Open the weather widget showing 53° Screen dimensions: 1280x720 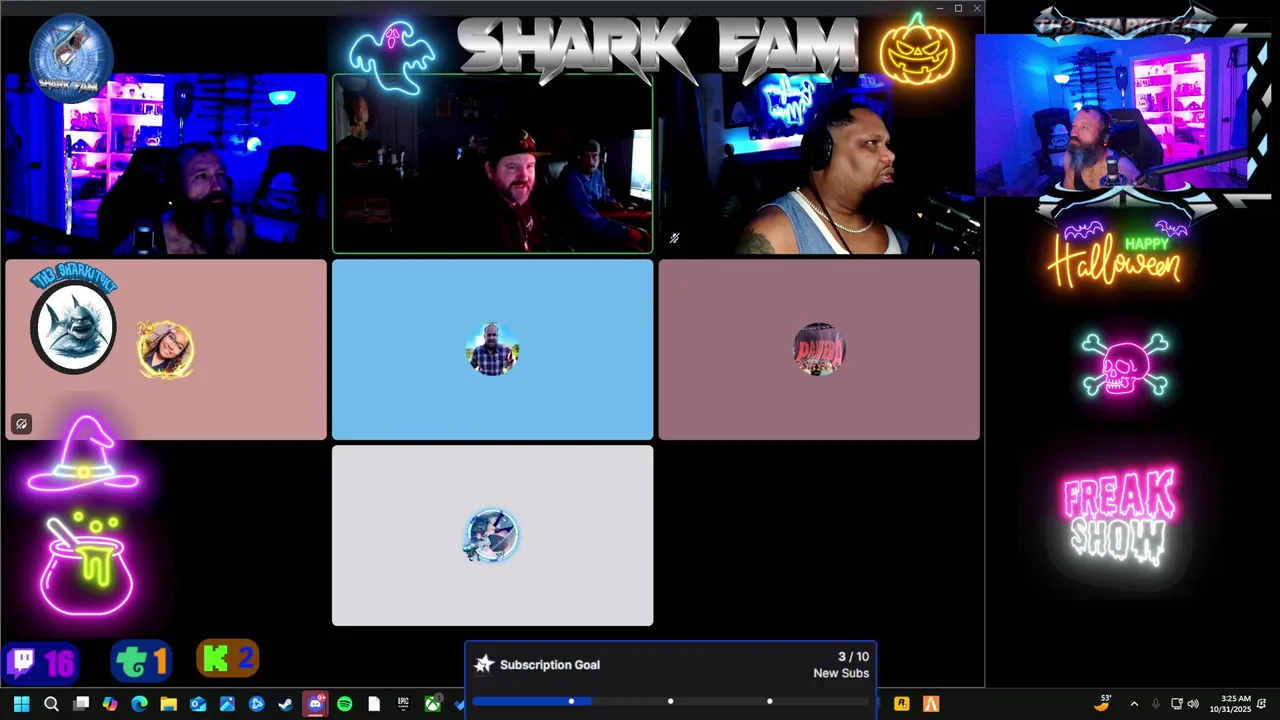point(1103,703)
